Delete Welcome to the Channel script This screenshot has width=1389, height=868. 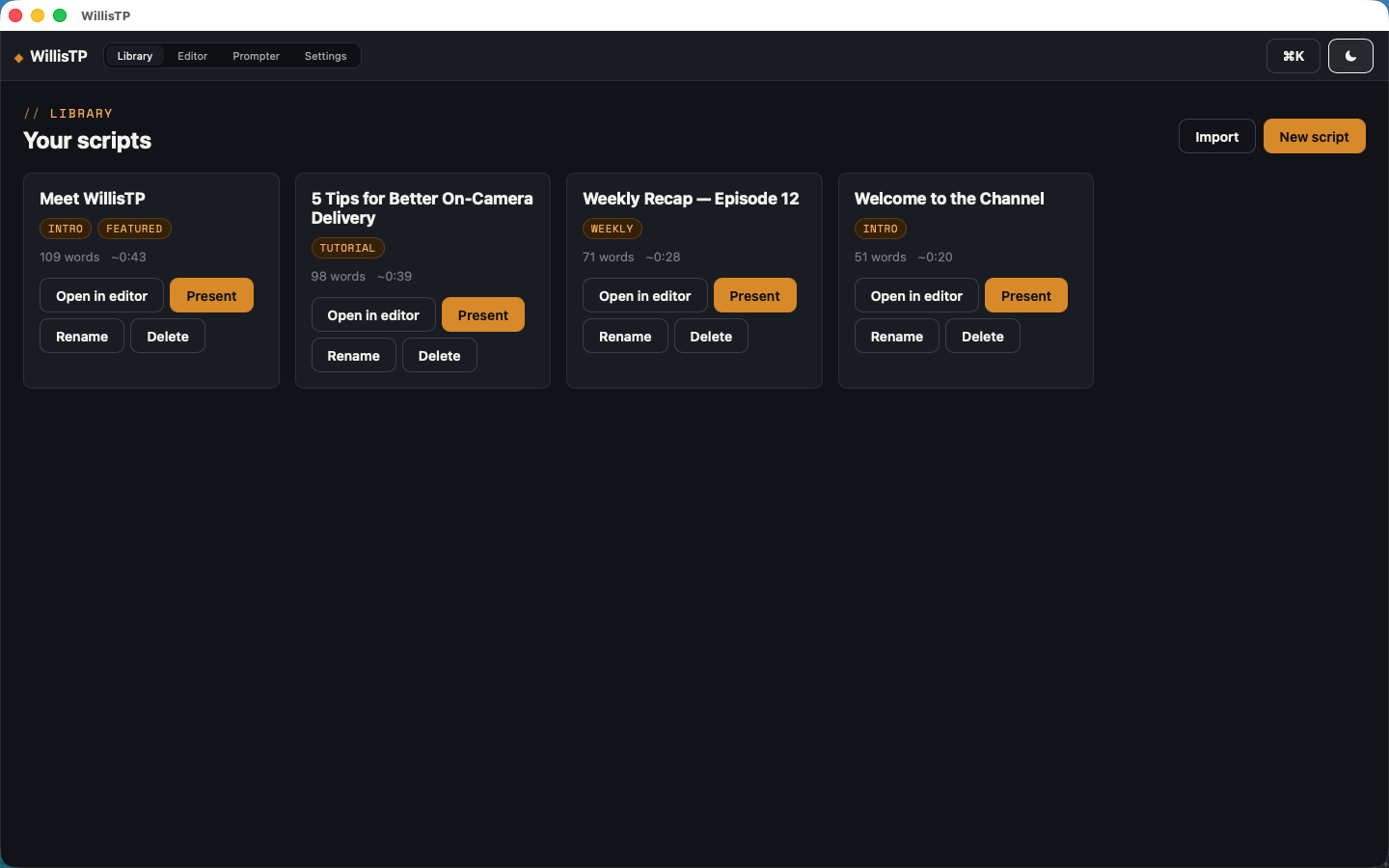[983, 336]
